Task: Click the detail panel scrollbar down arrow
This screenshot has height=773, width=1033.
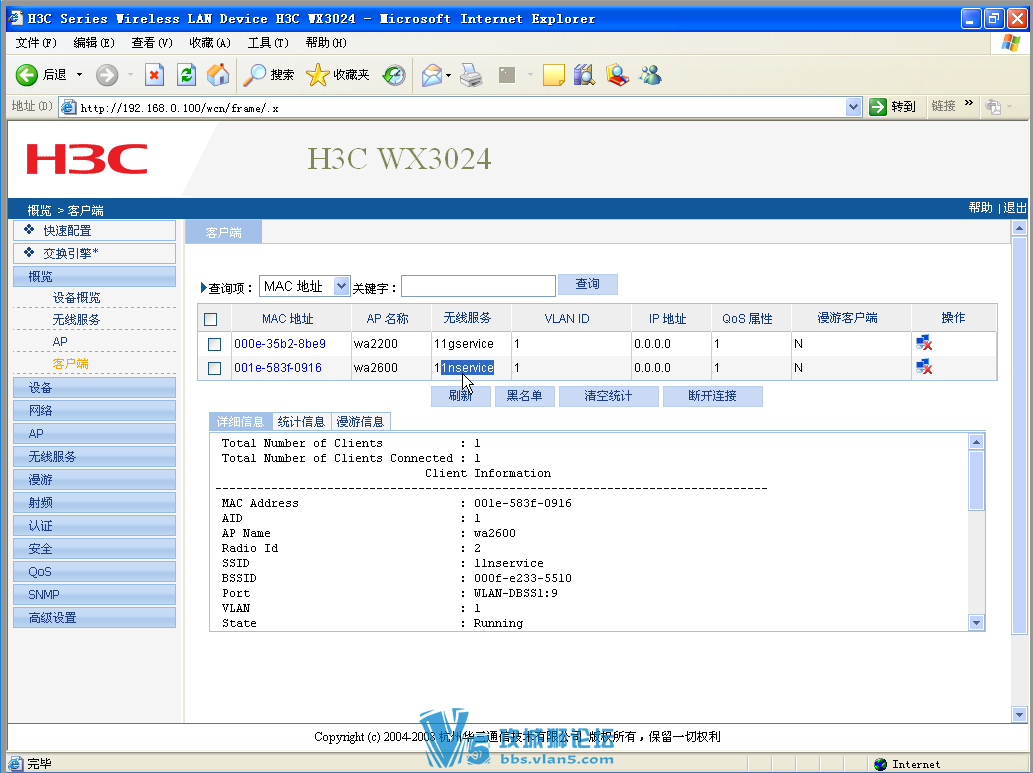Action: 976,622
